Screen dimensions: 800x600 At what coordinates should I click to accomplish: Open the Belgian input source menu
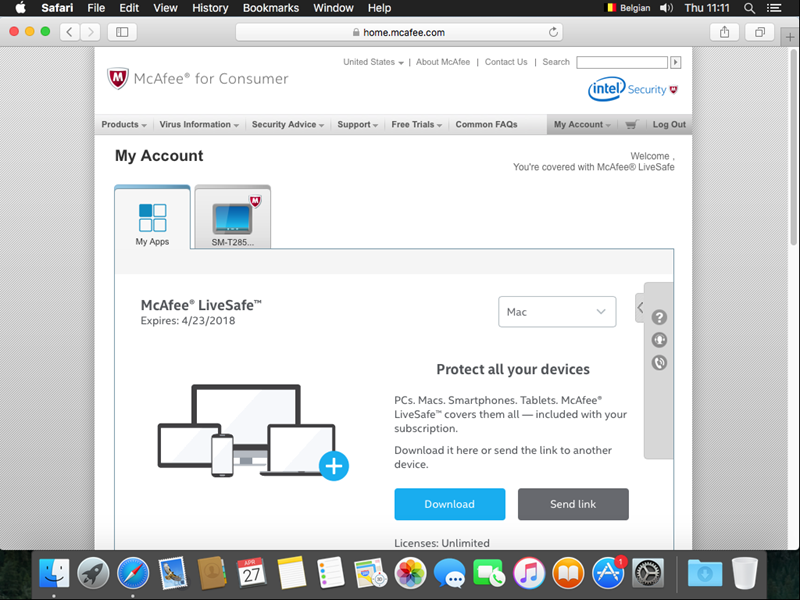(x=627, y=8)
